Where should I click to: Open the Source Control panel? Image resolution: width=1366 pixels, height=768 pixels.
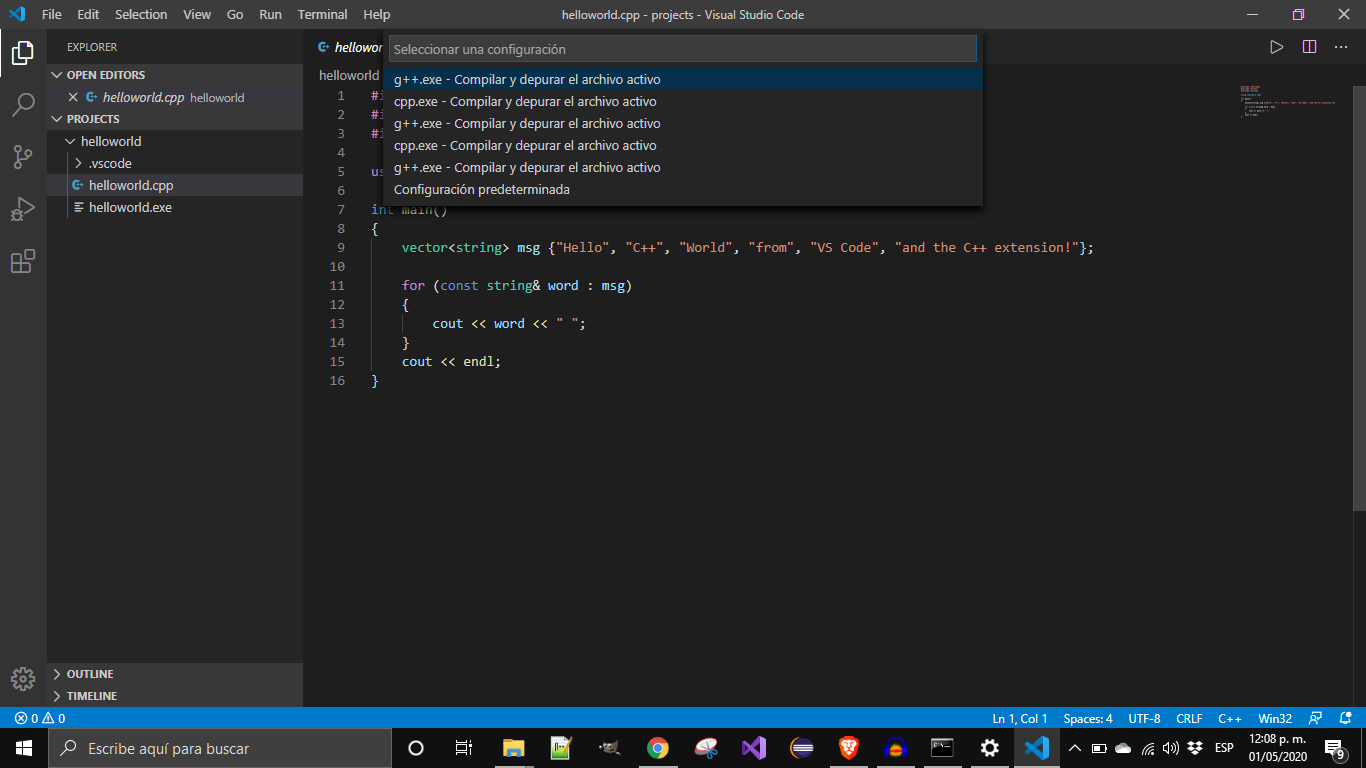23,157
